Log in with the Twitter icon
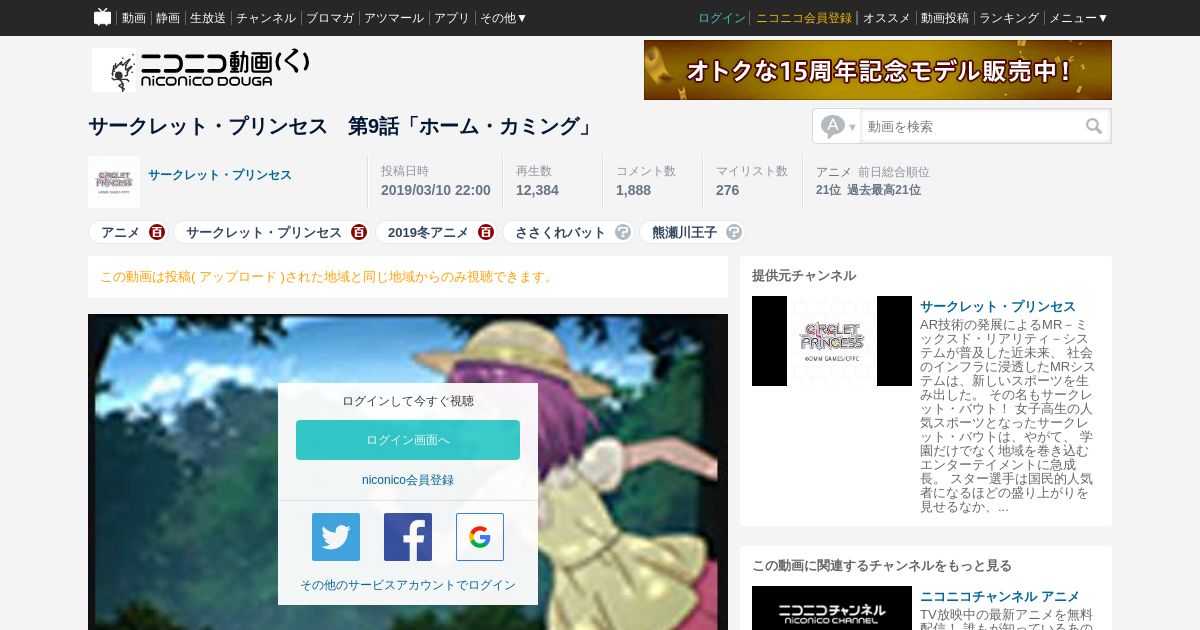The image size is (1200, 630). pyautogui.click(x=336, y=537)
